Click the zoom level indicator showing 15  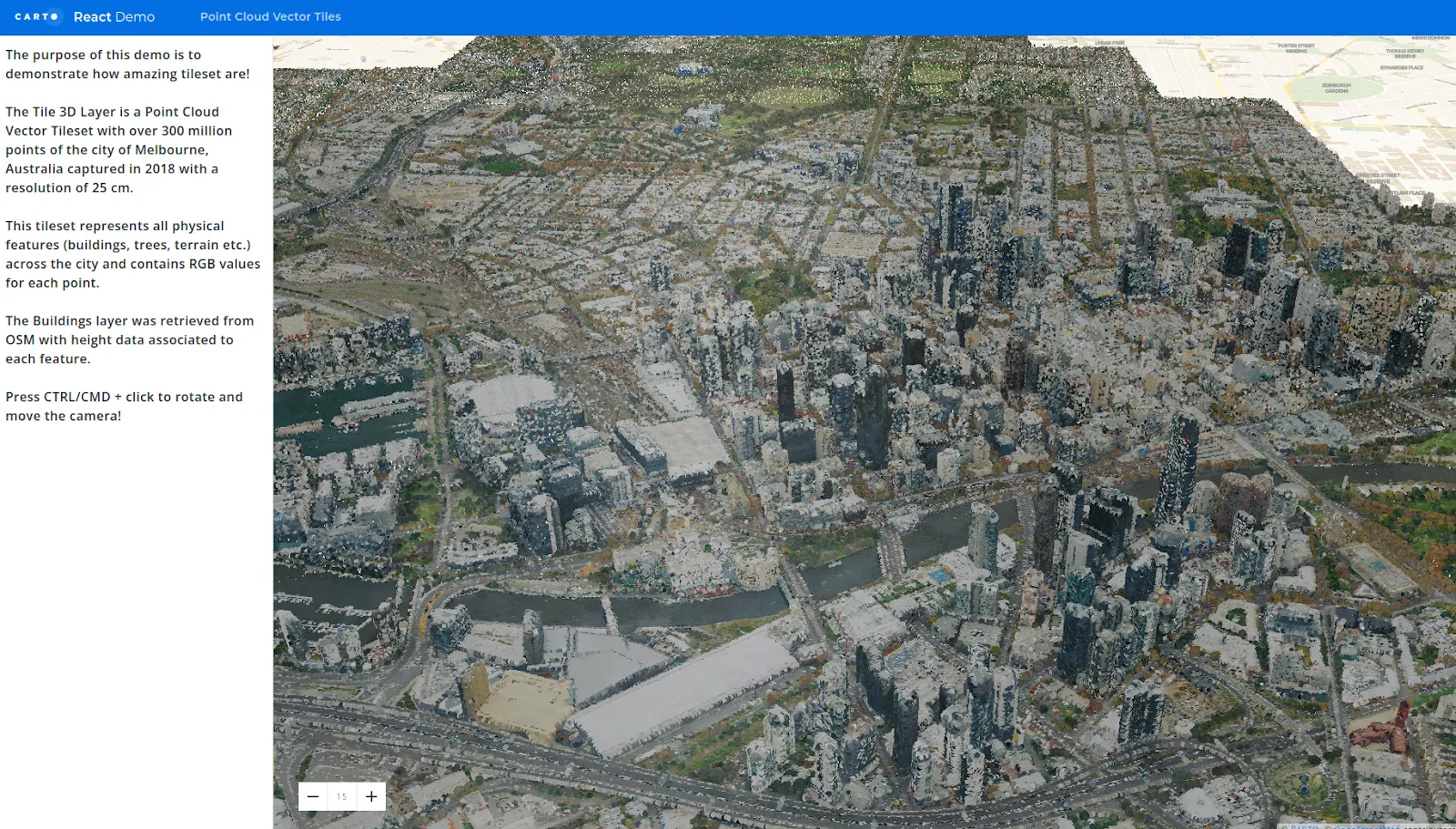[342, 795]
